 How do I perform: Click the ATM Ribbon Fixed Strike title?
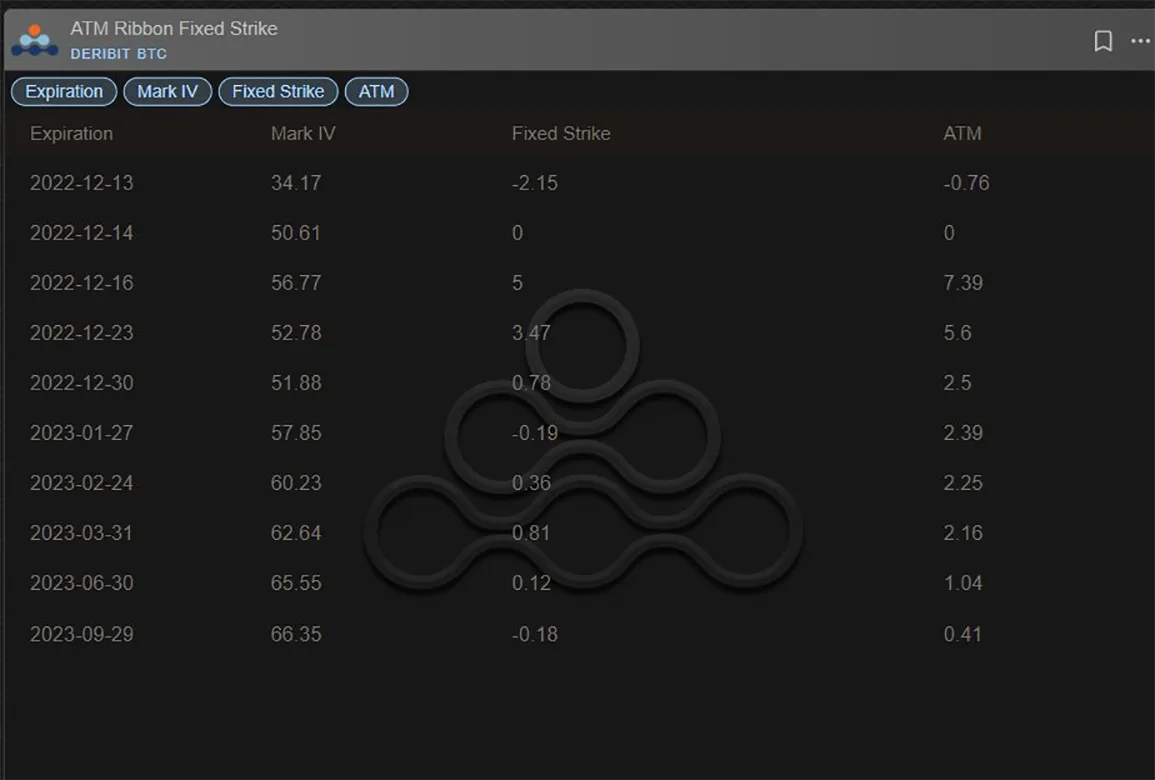coord(174,28)
